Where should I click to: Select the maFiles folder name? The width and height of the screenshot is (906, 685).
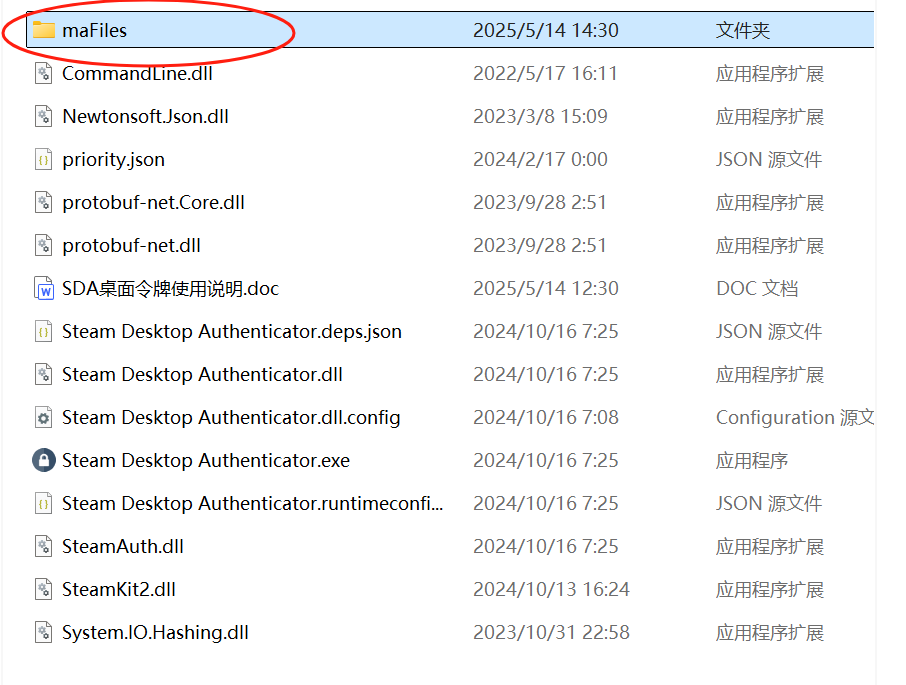(95, 30)
